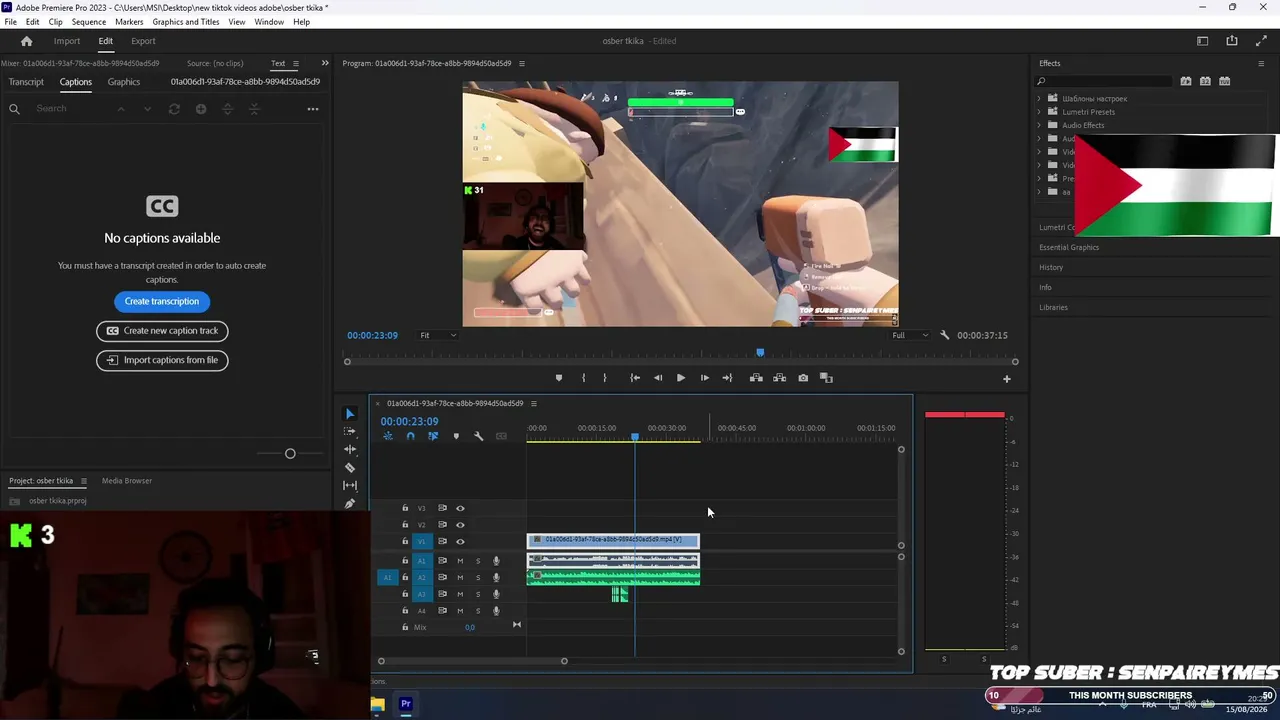Screen dimensions: 1280x720
Task: Open Premiere Pro from Windows taskbar
Action: click(x=406, y=704)
